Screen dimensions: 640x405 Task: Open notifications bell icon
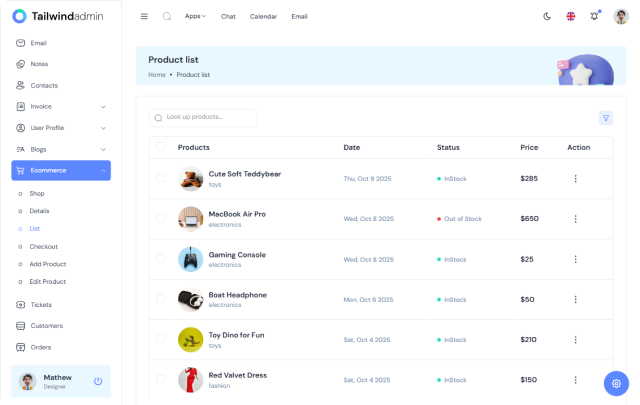594,16
